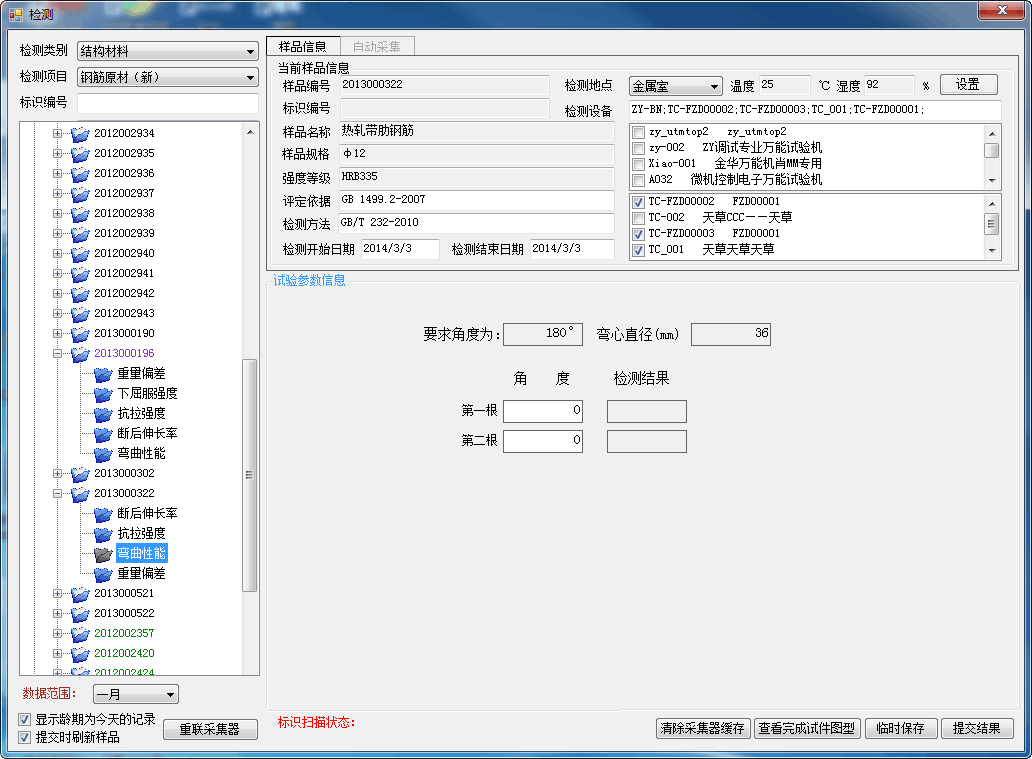The image size is (1032, 759).
Task: Click the 提交结果 button
Action: click(x=977, y=729)
